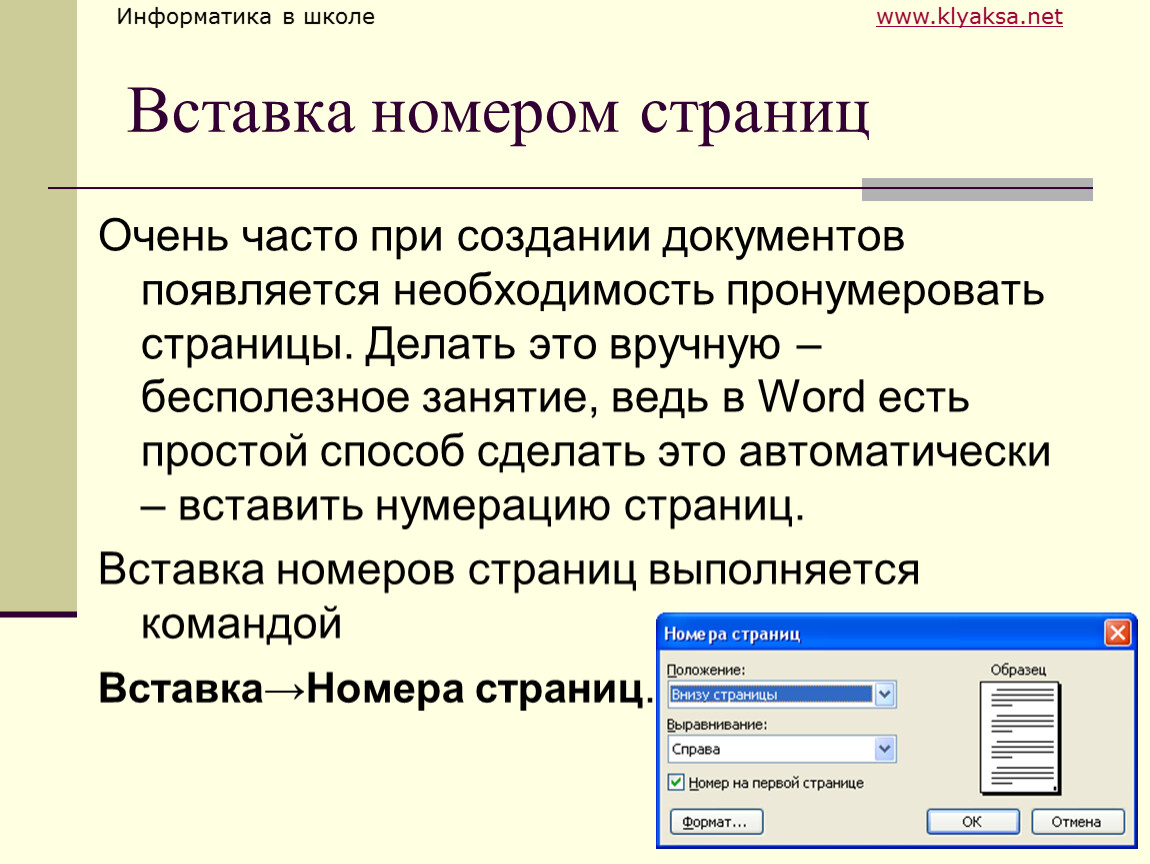This screenshot has width=1150, height=864.
Task: Click the Отмена button
Action: (x=1077, y=821)
